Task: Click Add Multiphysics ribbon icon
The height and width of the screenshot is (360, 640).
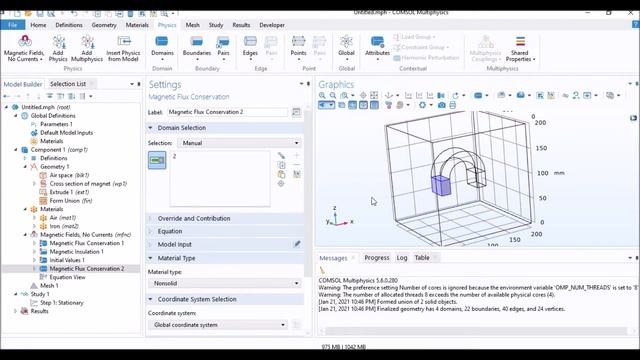Action: 87,48
